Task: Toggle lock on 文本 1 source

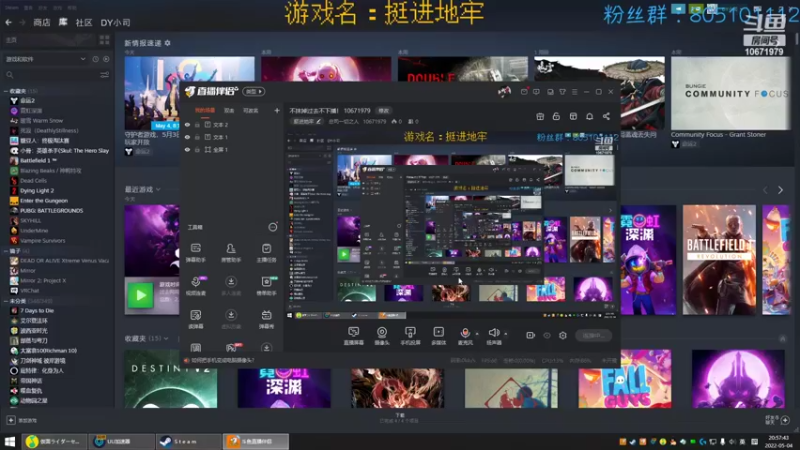Action: [197, 137]
